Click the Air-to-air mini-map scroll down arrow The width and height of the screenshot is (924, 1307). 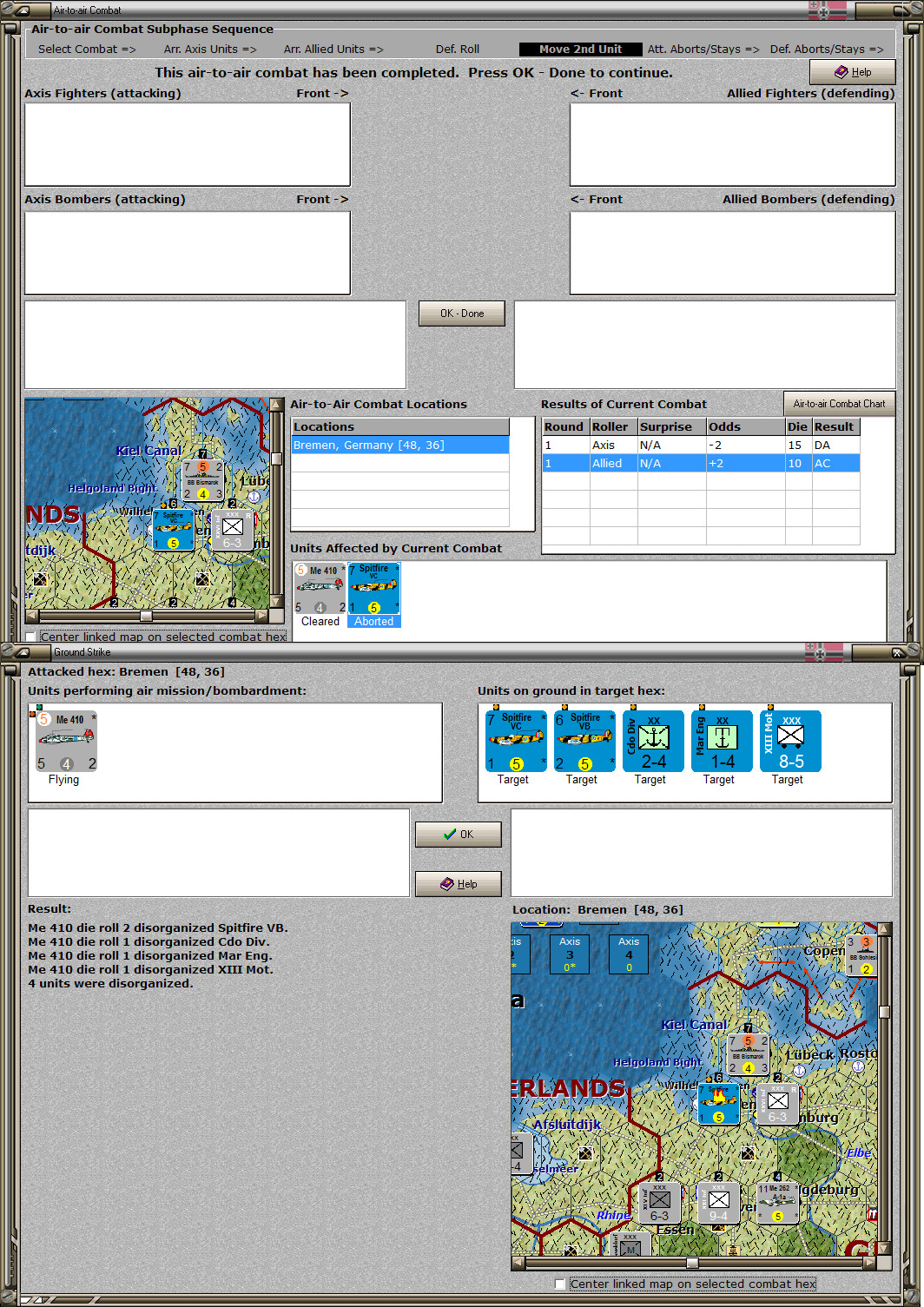pos(277,601)
